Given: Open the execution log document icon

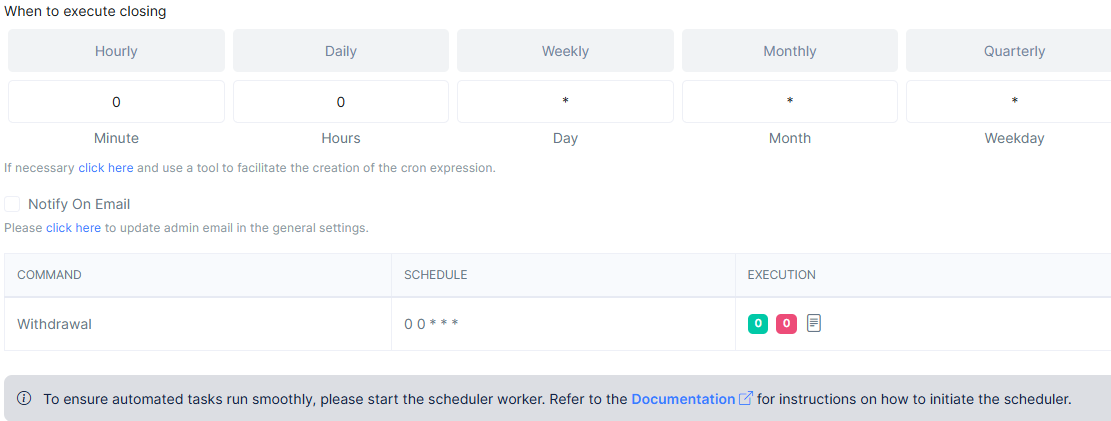Looking at the screenshot, I should click(814, 324).
